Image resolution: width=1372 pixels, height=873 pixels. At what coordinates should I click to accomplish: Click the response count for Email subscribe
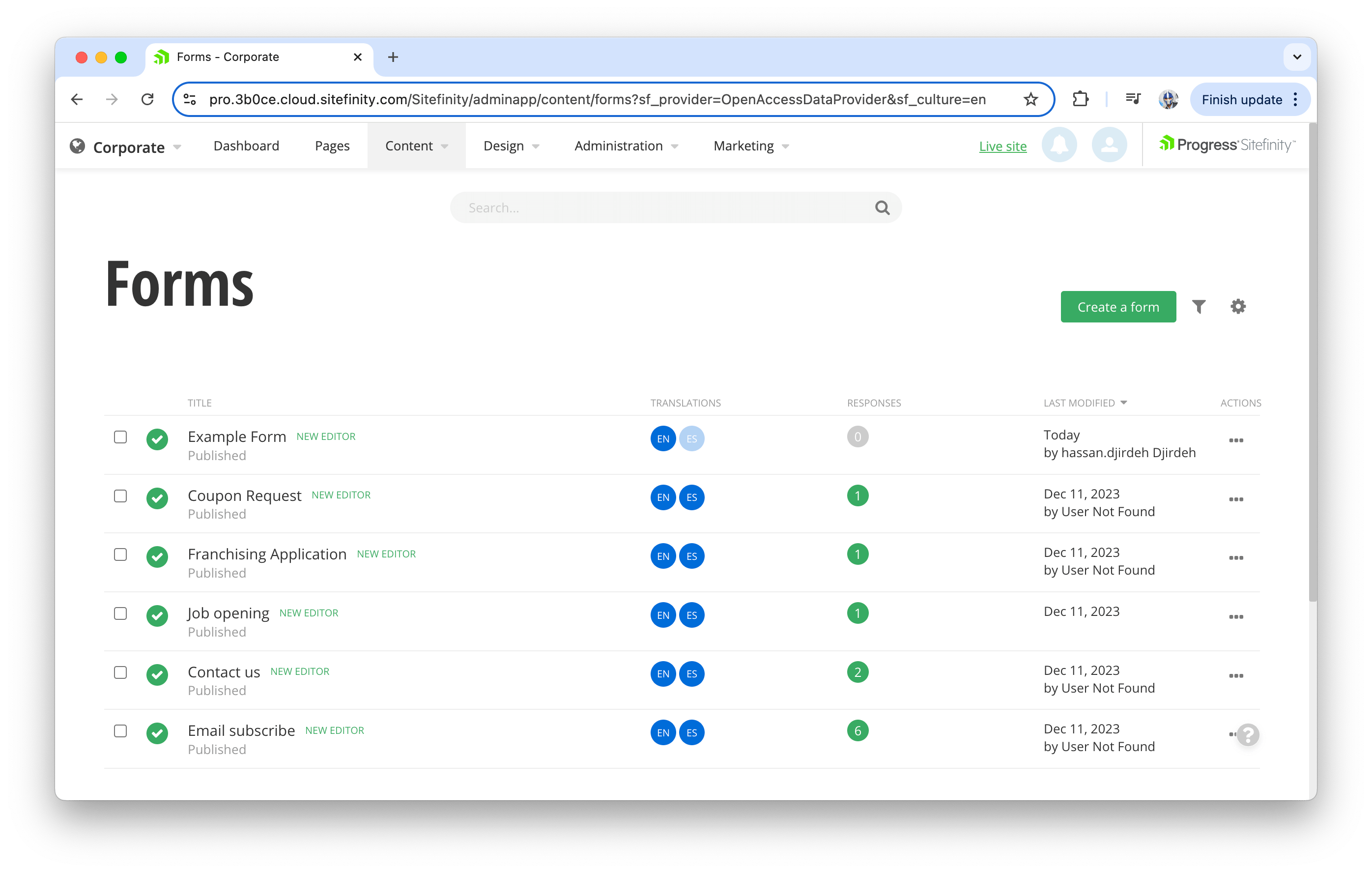pyautogui.click(x=857, y=731)
